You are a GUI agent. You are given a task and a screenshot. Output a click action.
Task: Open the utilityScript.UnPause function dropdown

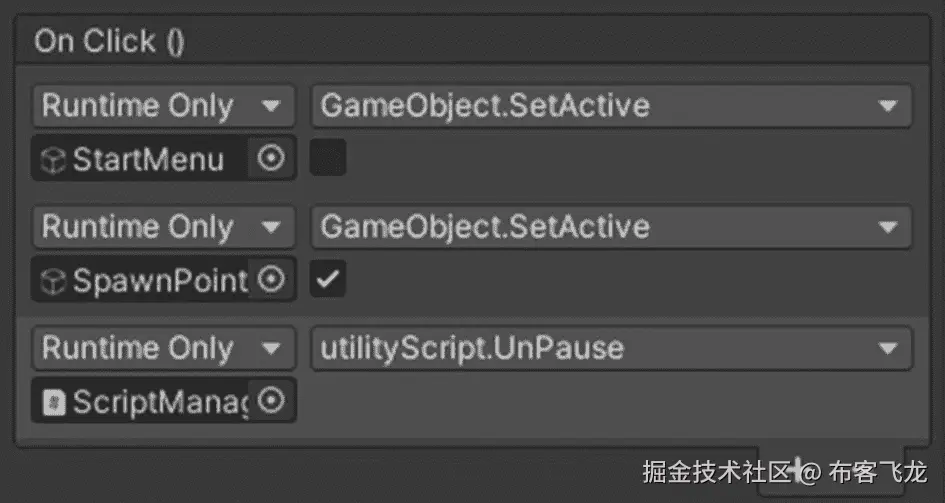click(610, 348)
